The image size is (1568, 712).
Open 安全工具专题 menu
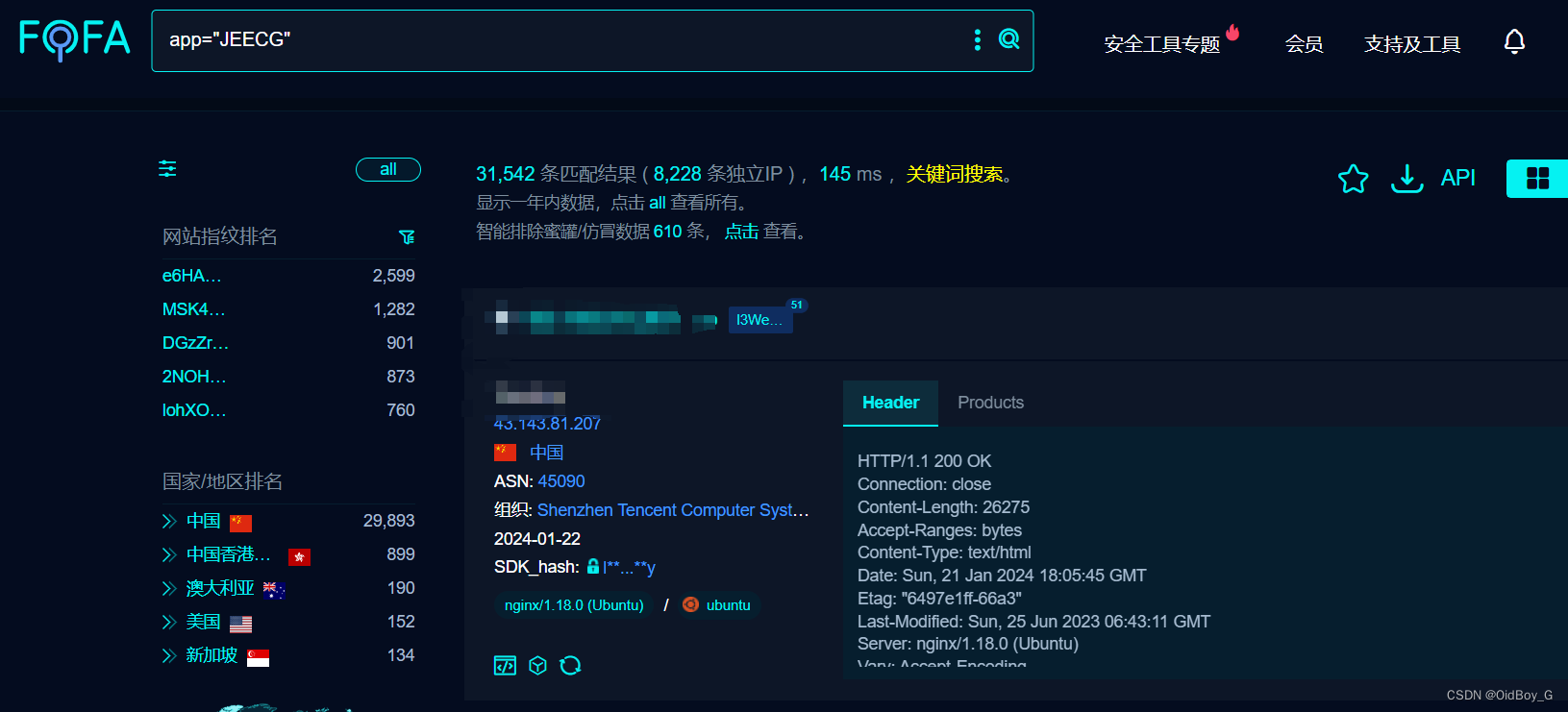pos(1161,44)
